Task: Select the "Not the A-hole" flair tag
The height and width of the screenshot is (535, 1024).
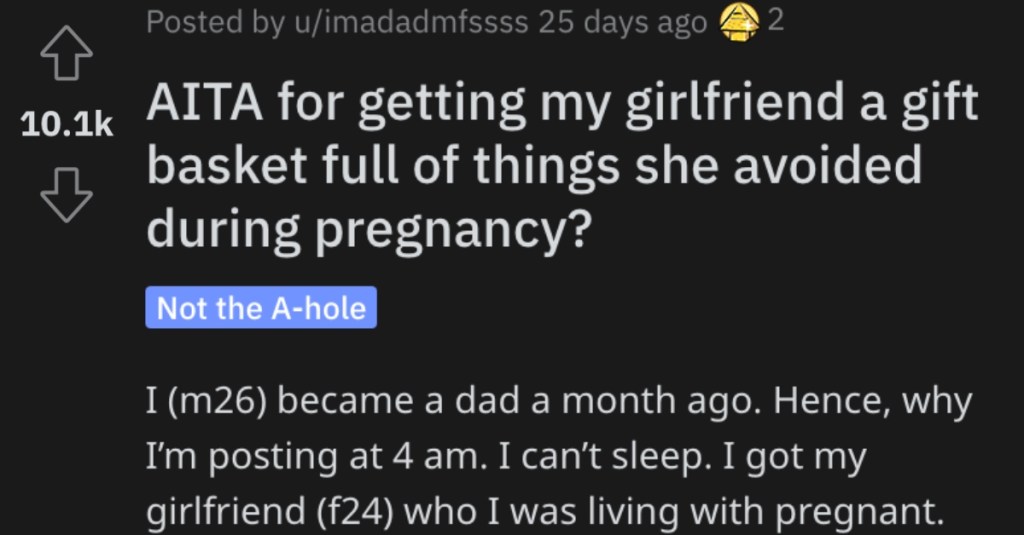Action: (x=261, y=308)
